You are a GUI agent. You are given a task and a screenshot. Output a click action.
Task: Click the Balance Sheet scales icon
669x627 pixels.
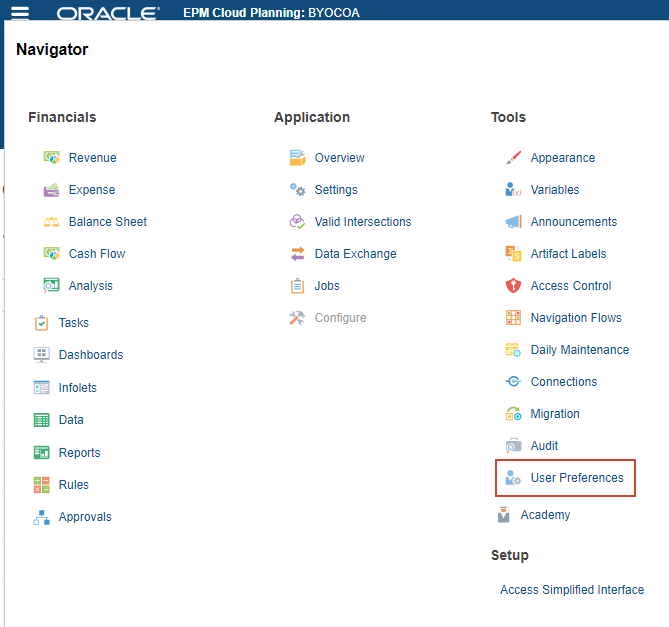(52, 222)
